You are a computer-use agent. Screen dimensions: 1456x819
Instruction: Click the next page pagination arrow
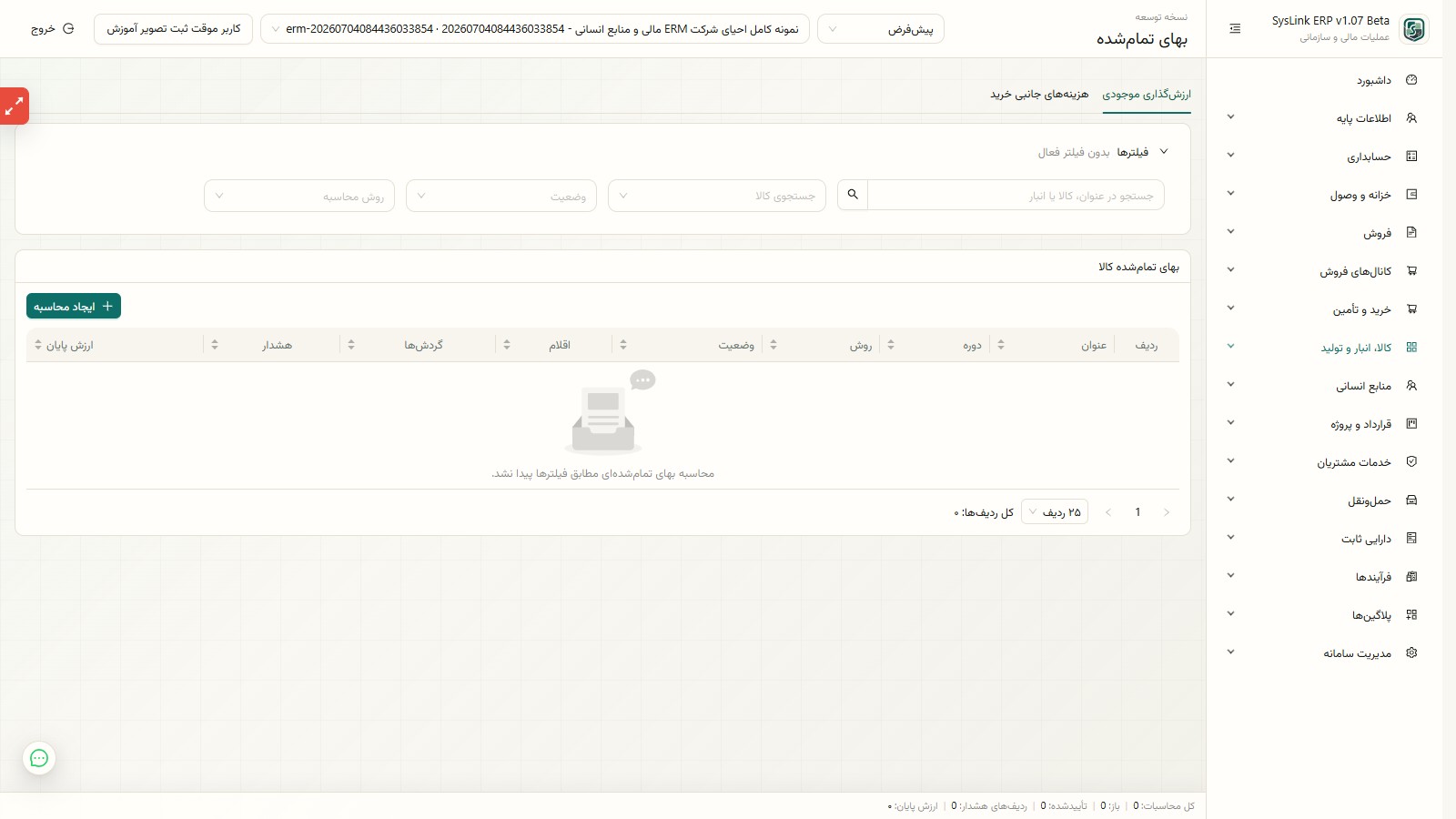coord(1167,512)
